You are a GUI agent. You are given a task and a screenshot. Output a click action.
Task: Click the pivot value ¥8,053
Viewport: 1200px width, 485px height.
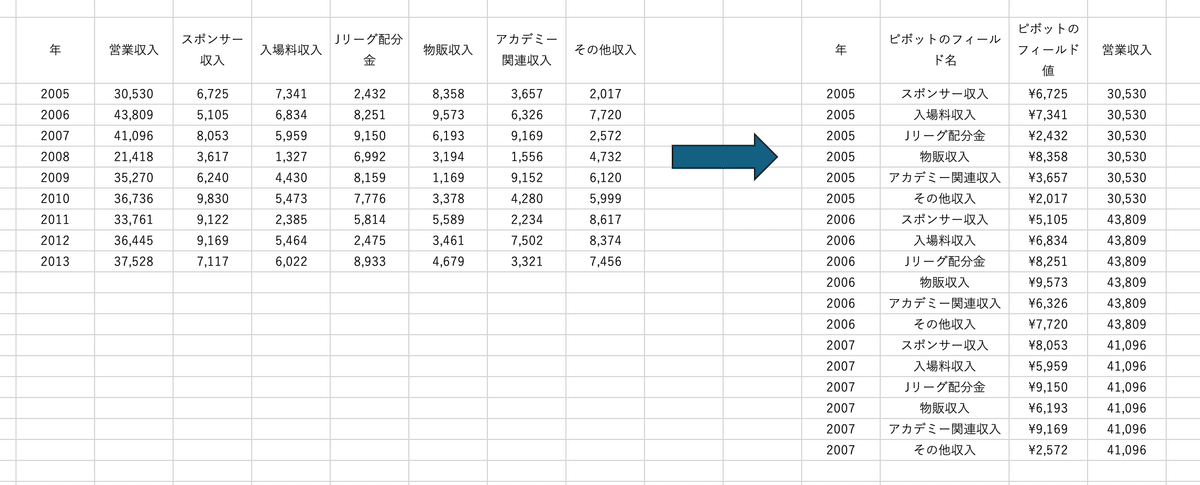[1047, 345]
